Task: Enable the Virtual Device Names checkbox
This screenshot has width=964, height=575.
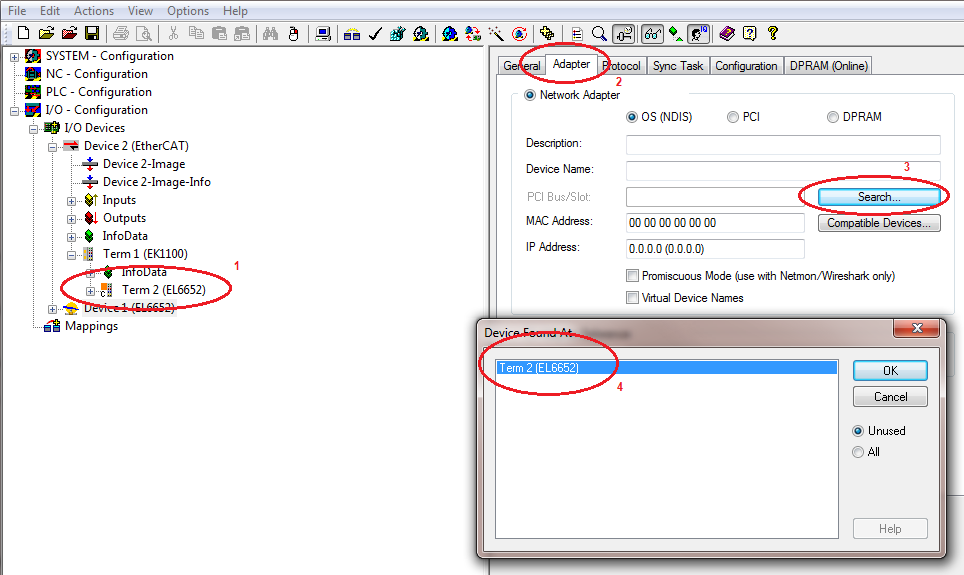Action: click(x=632, y=298)
